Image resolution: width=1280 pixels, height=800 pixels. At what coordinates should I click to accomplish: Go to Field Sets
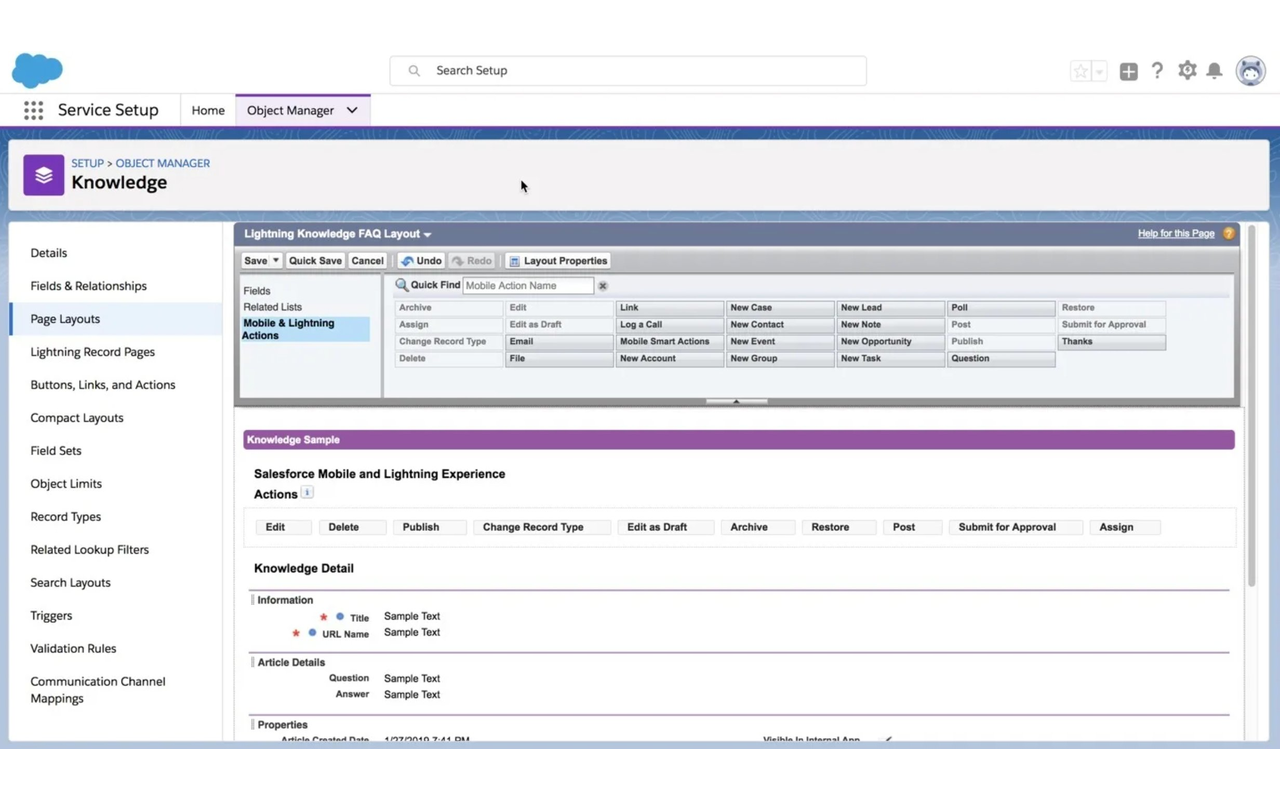(56, 451)
